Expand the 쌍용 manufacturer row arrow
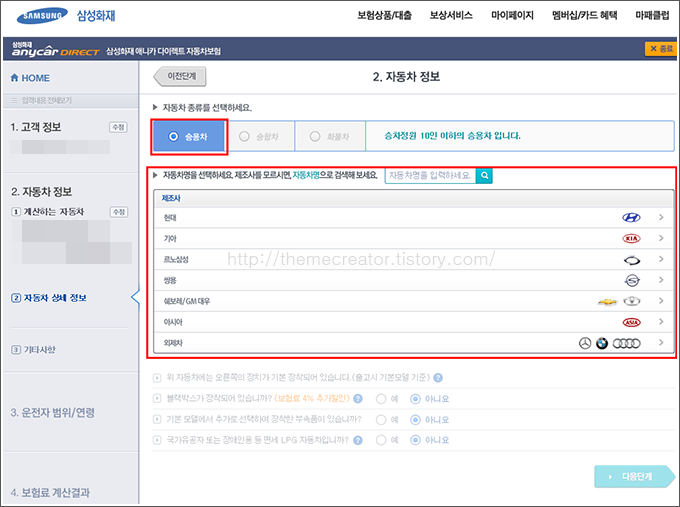 661,280
